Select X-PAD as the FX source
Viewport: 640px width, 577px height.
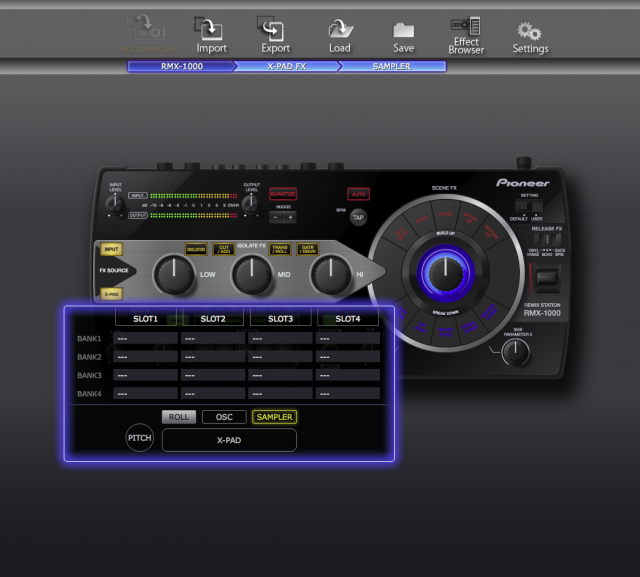[x=111, y=294]
